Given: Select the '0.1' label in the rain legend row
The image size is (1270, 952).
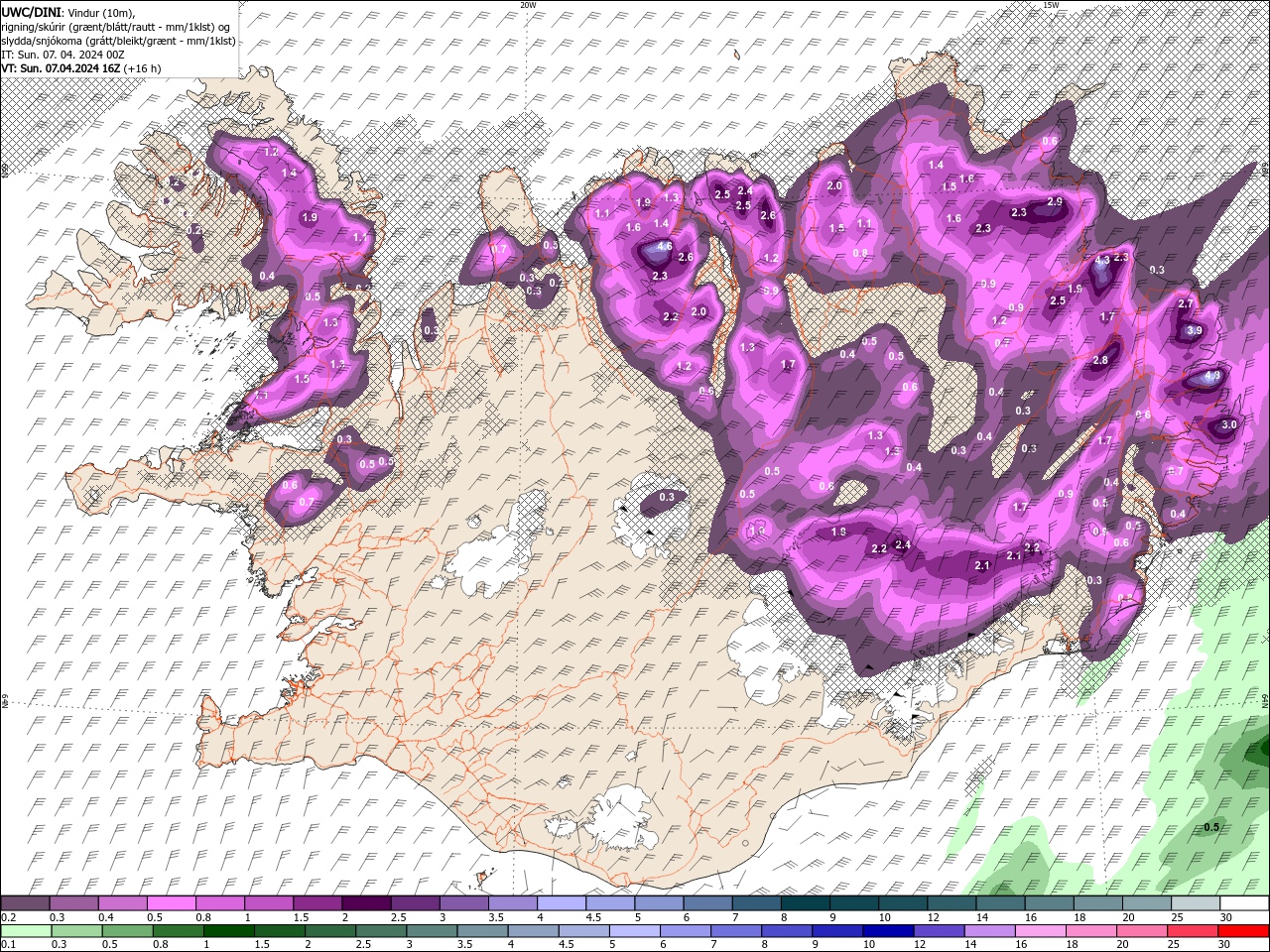Looking at the screenshot, I should click(8, 945).
